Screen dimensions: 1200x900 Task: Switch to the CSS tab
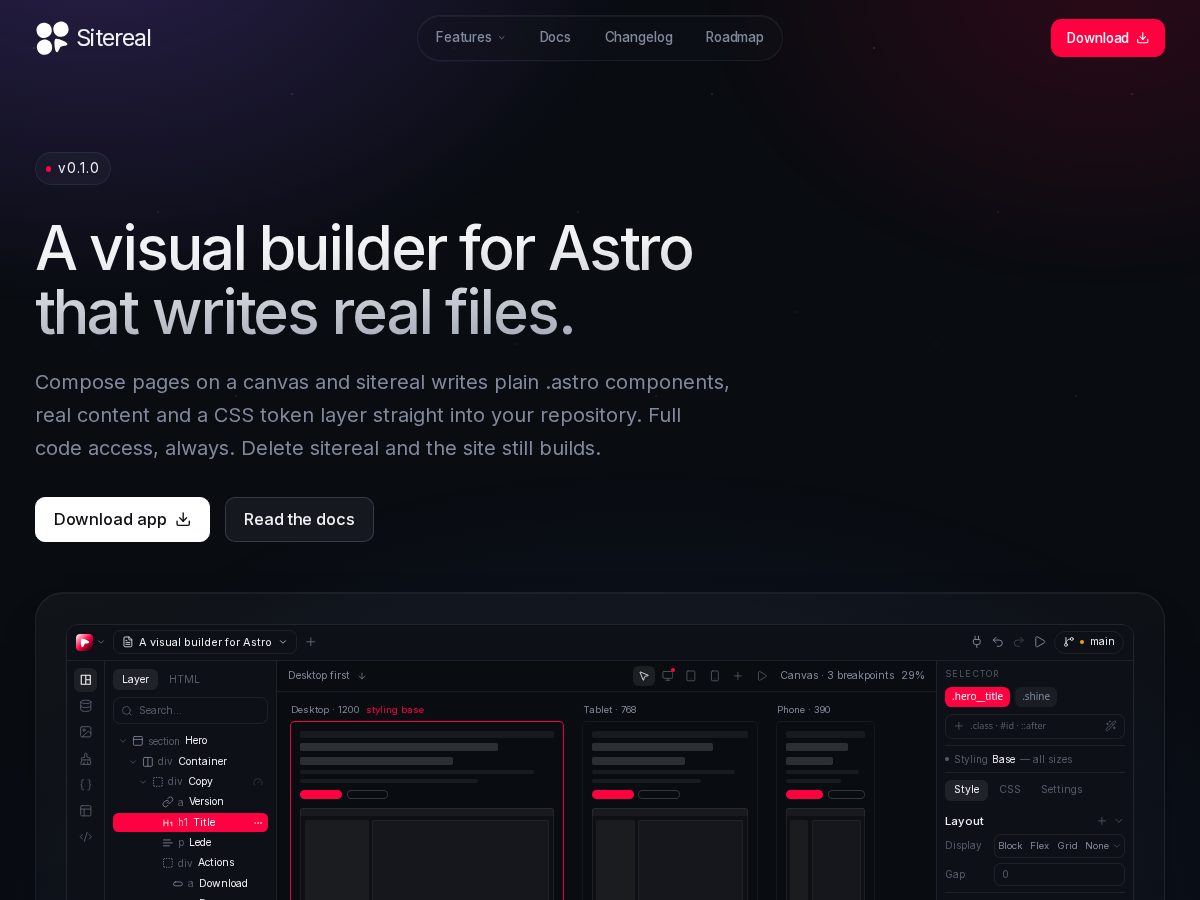(1010, 790)
